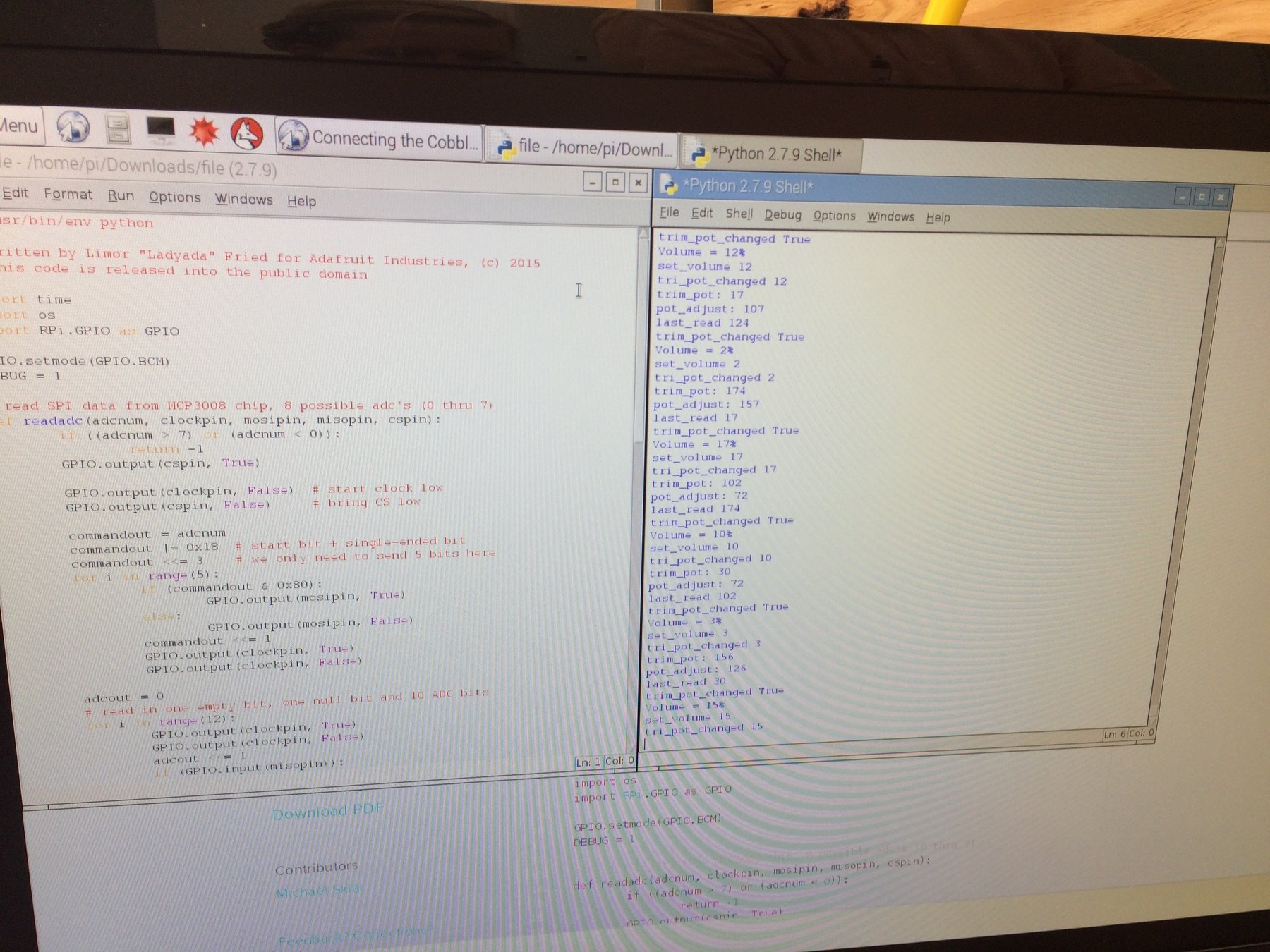Click the 'DEBUG = 1' line in the editor
Viewport: 1270px width, 952px height.
(x=30, y=376)
